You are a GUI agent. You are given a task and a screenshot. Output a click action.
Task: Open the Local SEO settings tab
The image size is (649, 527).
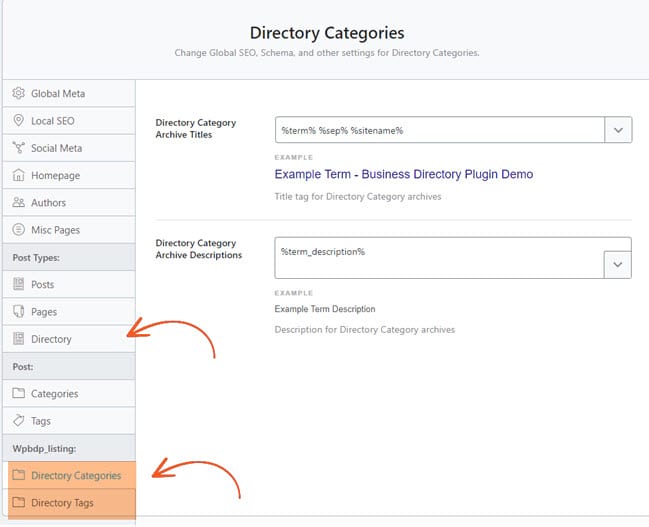coord(69,120)
